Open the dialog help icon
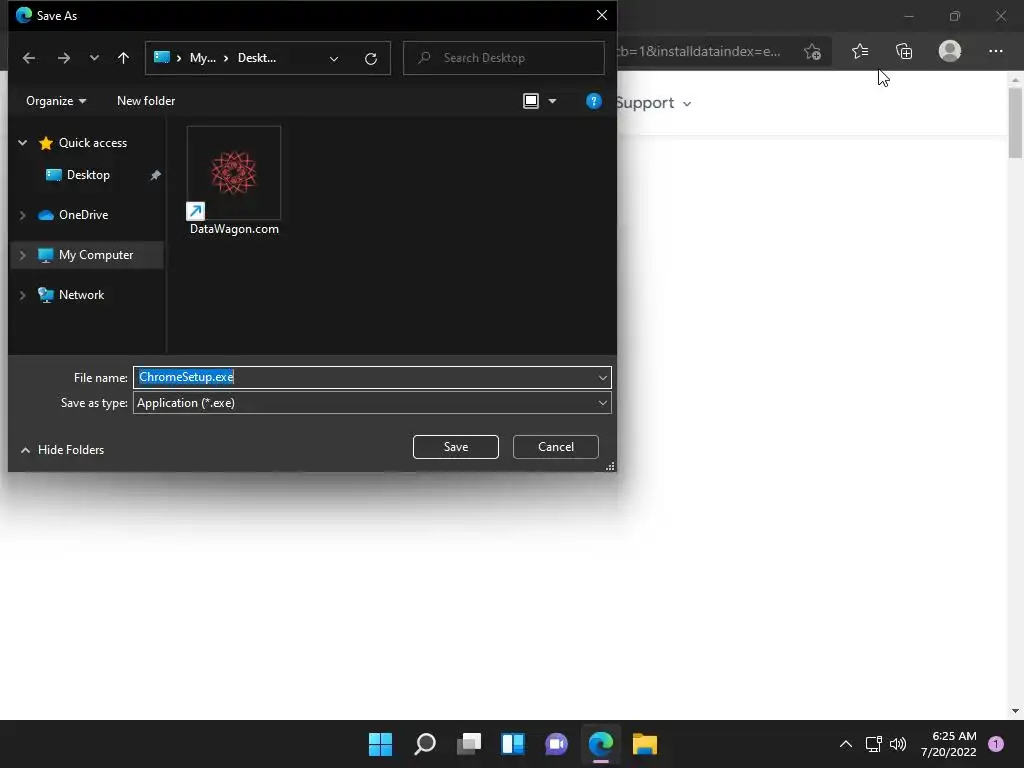 tap(594, 101)
